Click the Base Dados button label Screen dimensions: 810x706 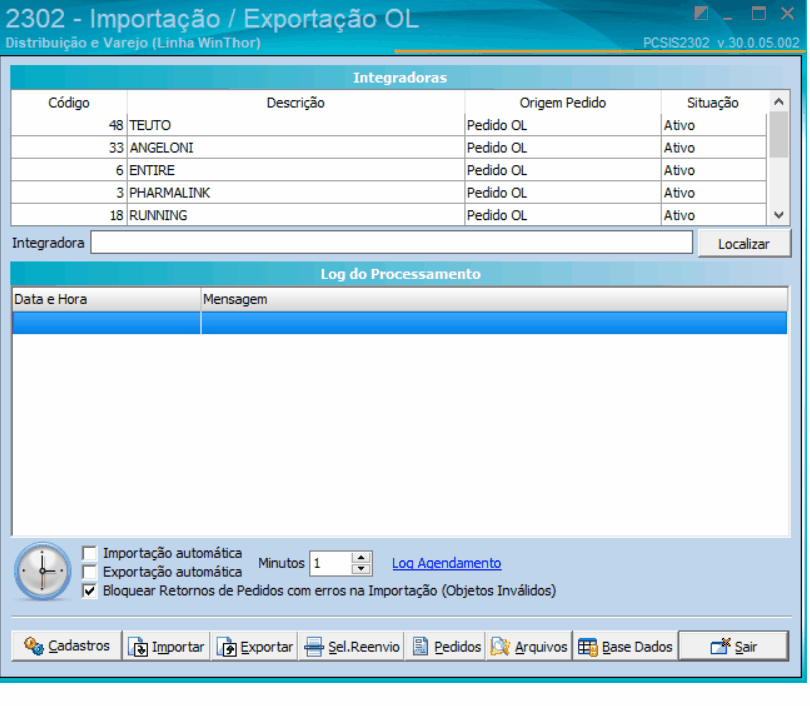click(x=637, y=647)
